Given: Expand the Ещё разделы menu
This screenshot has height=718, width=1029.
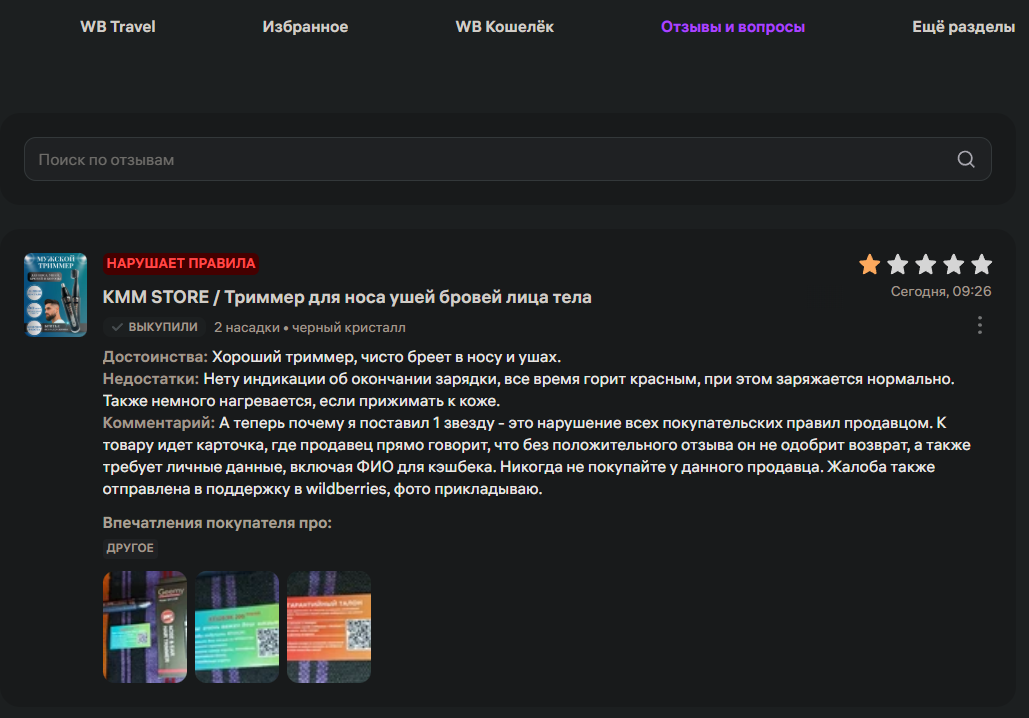Looking at the screenshot, I should (x=963, y=27).
